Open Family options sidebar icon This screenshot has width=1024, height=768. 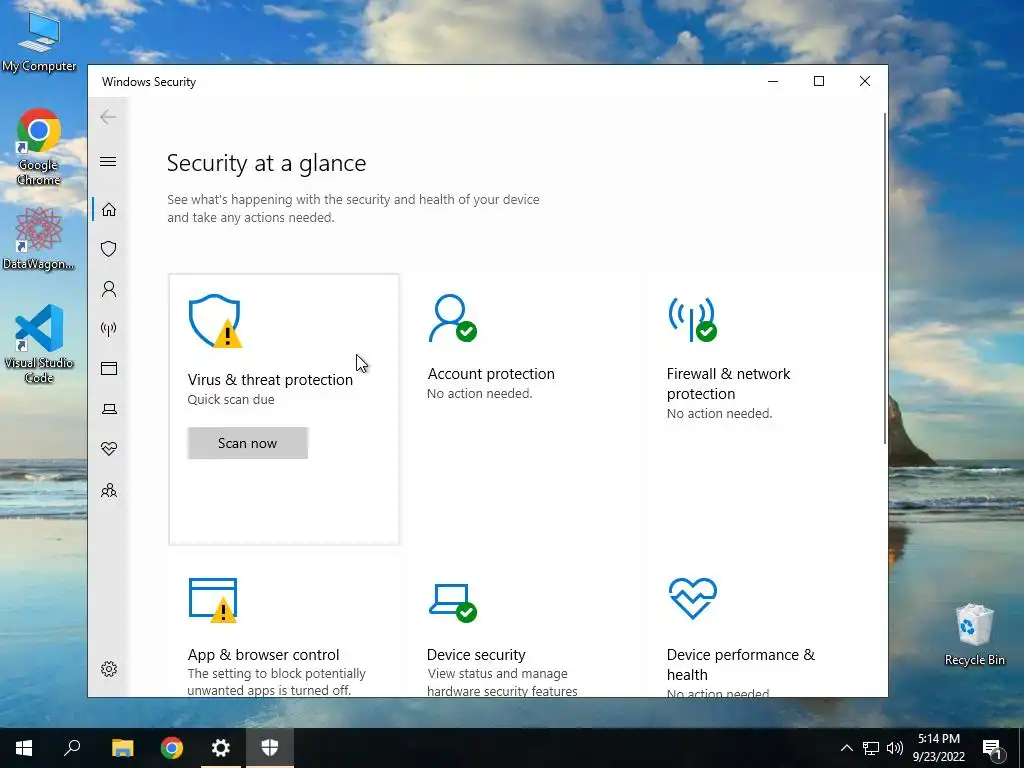click(x=109, y=490)
